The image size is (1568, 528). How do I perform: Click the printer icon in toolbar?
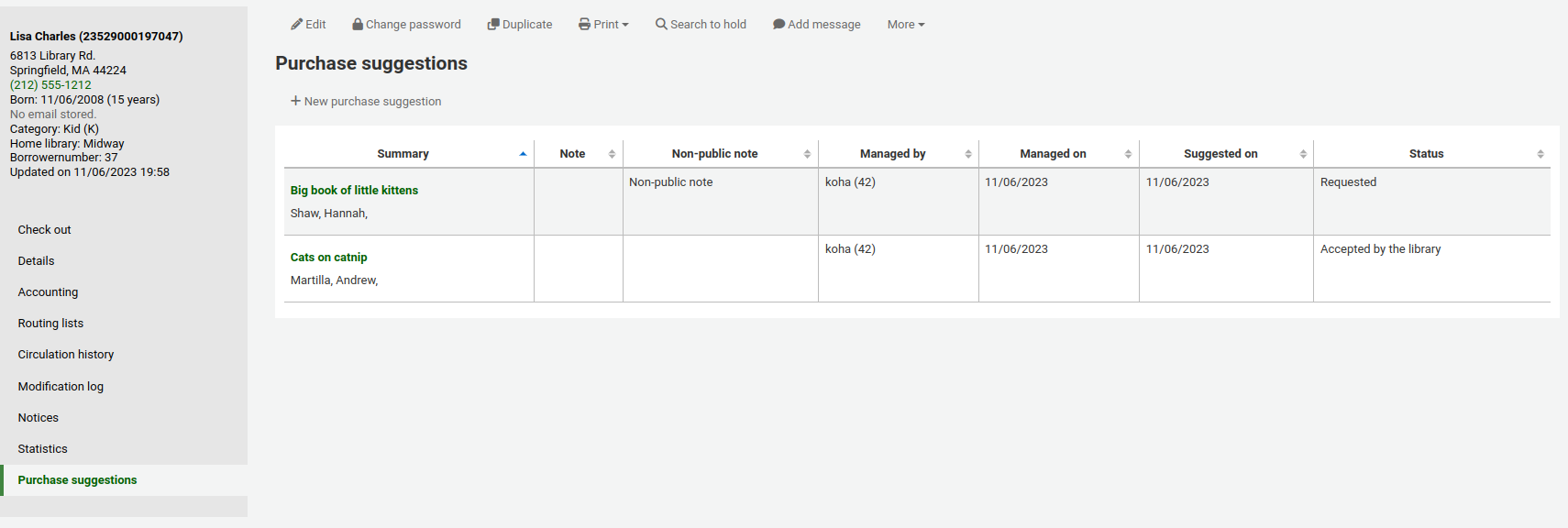(x=584, y=25)
